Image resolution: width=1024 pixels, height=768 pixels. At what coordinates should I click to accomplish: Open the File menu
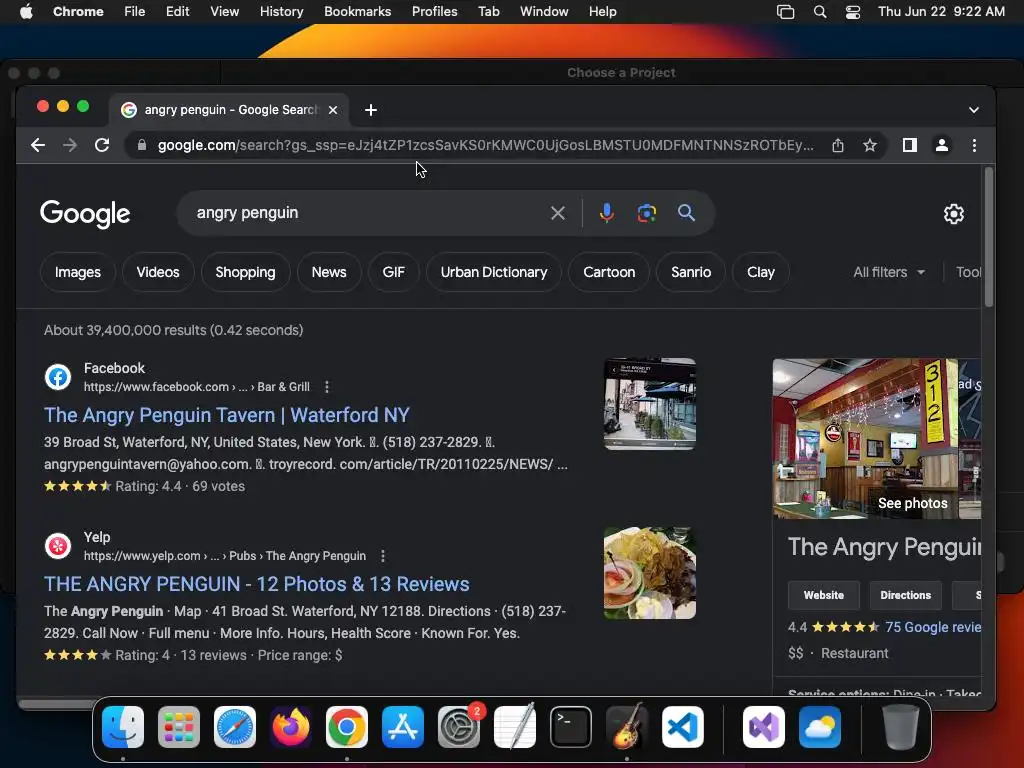[x=135, y=12]
